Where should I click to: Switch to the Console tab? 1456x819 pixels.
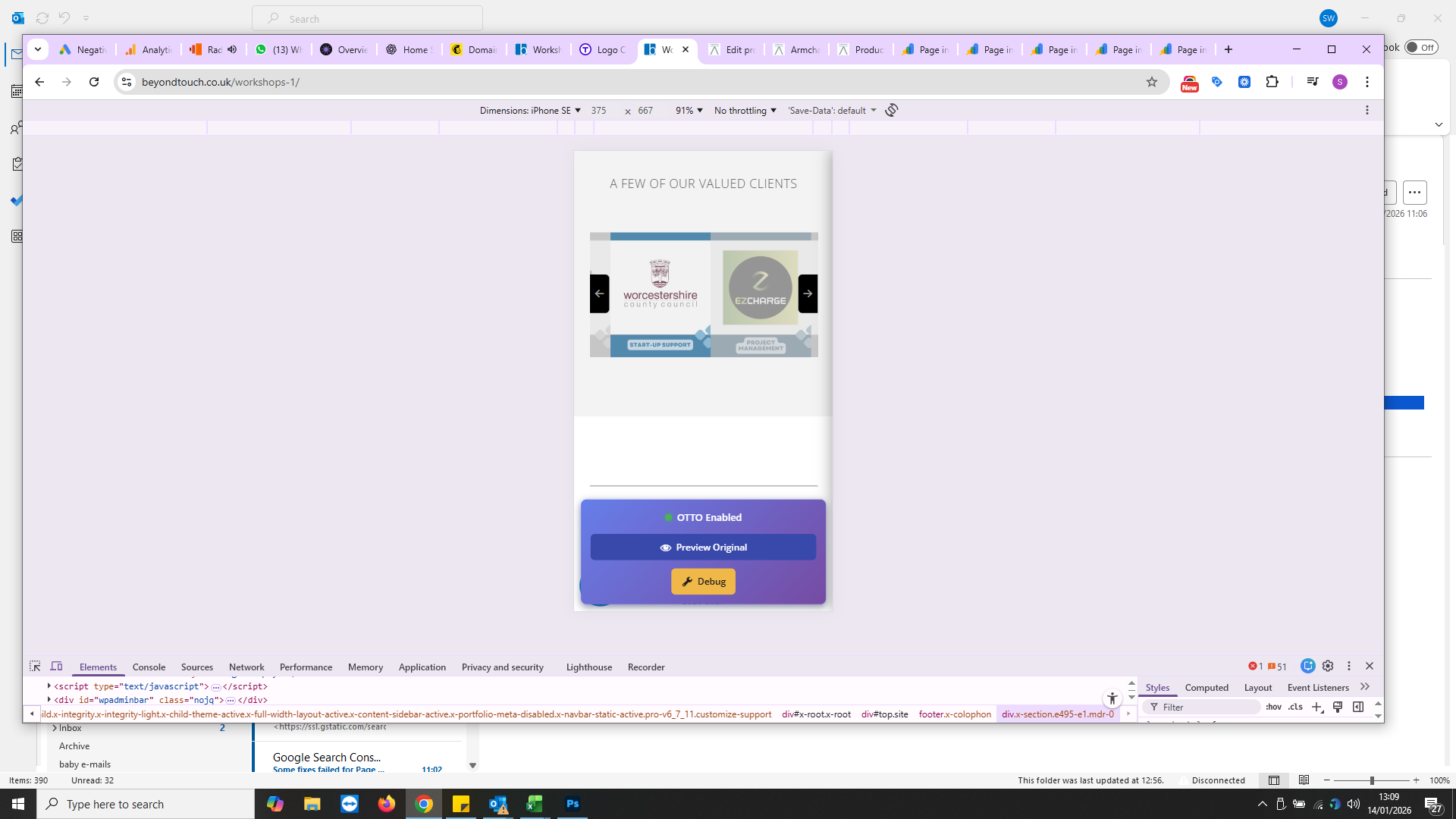tap(149, 667)
